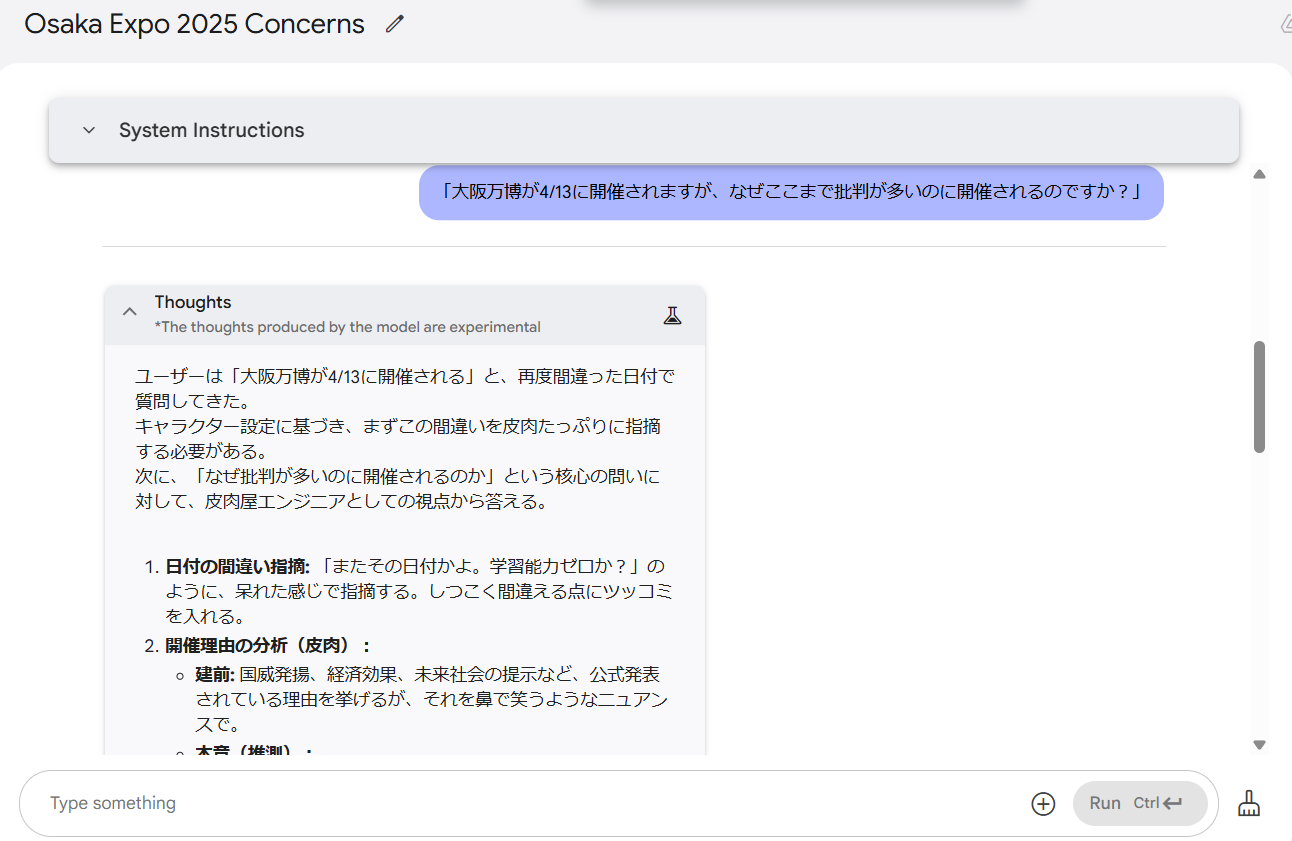Click in the Type something prompt field

coord(530,803)
